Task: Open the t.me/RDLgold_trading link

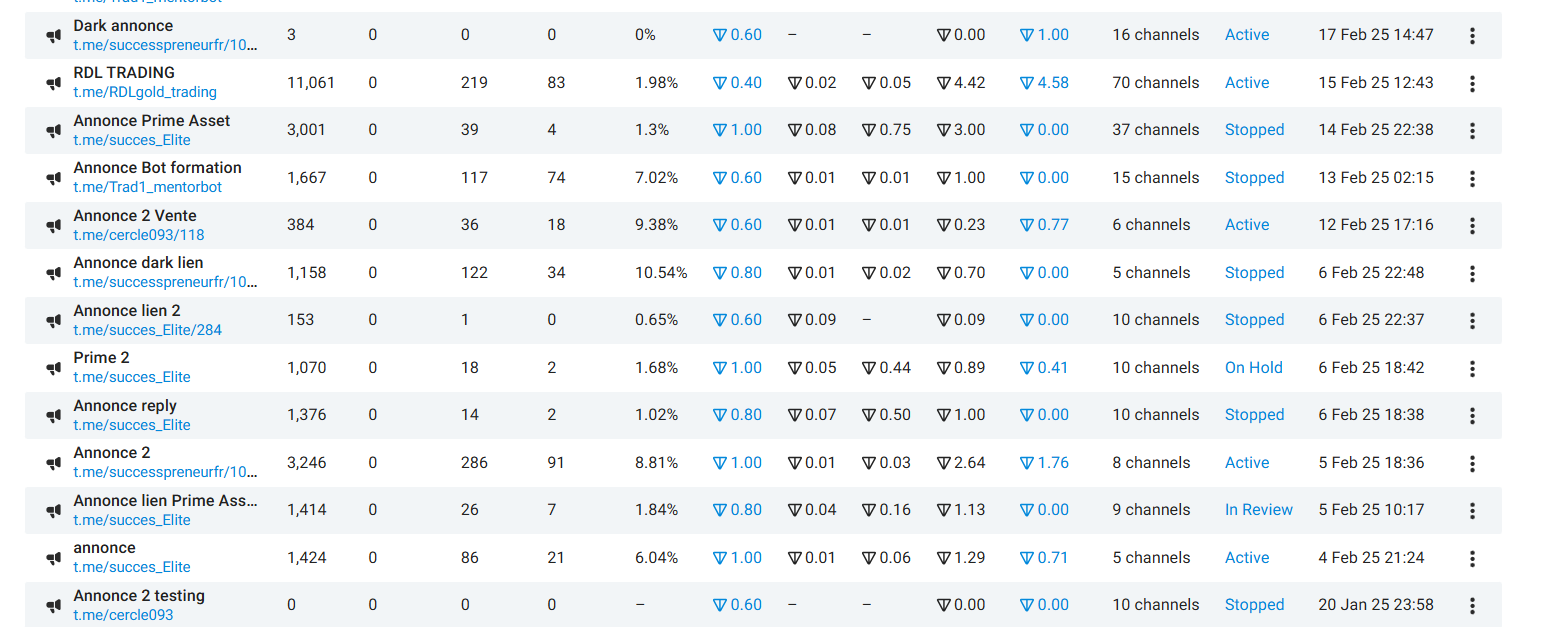Action: pyautogui.click(x=145, y=92)
